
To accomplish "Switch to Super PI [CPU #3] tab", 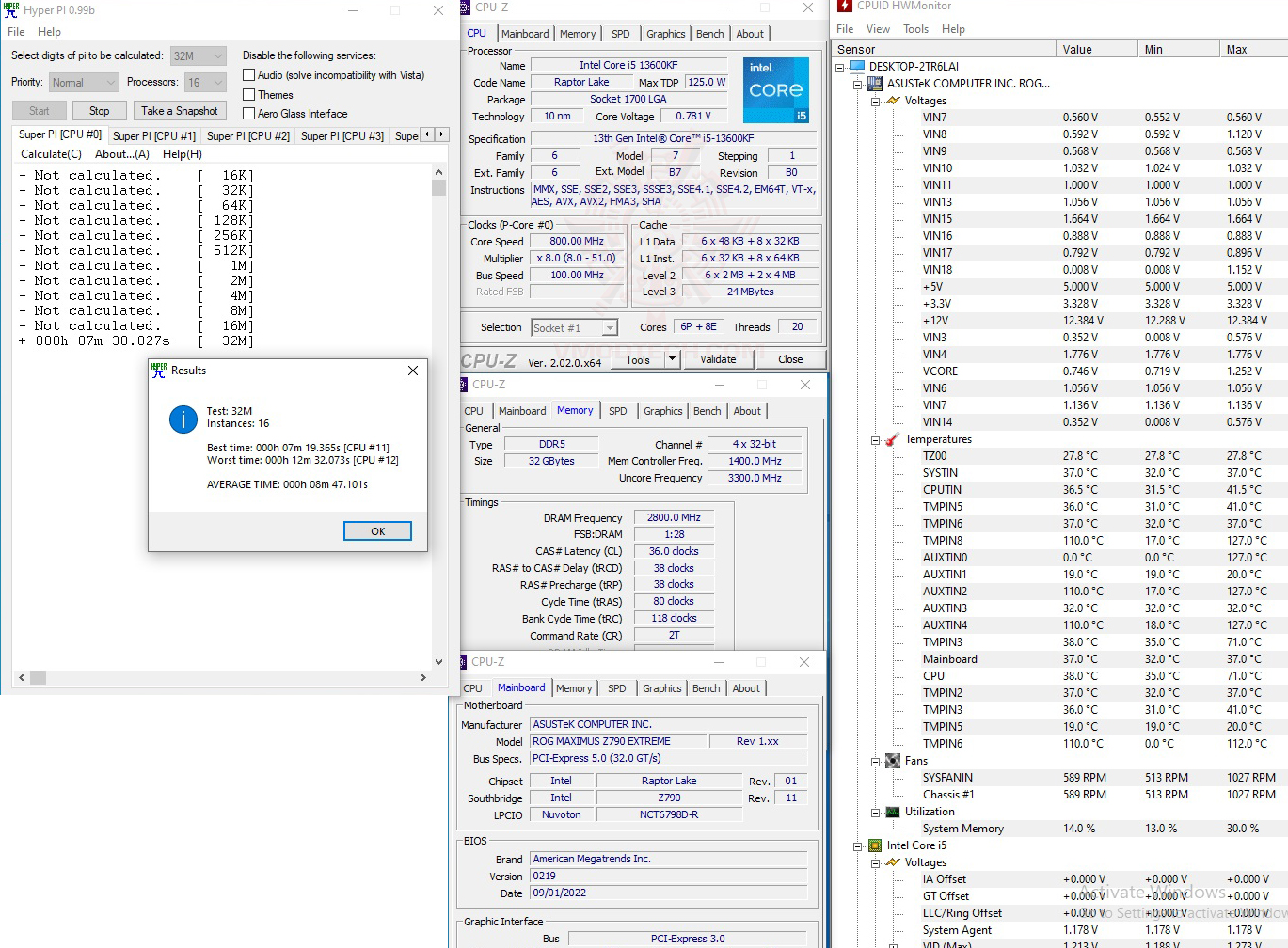I will (x=342, y=136).
